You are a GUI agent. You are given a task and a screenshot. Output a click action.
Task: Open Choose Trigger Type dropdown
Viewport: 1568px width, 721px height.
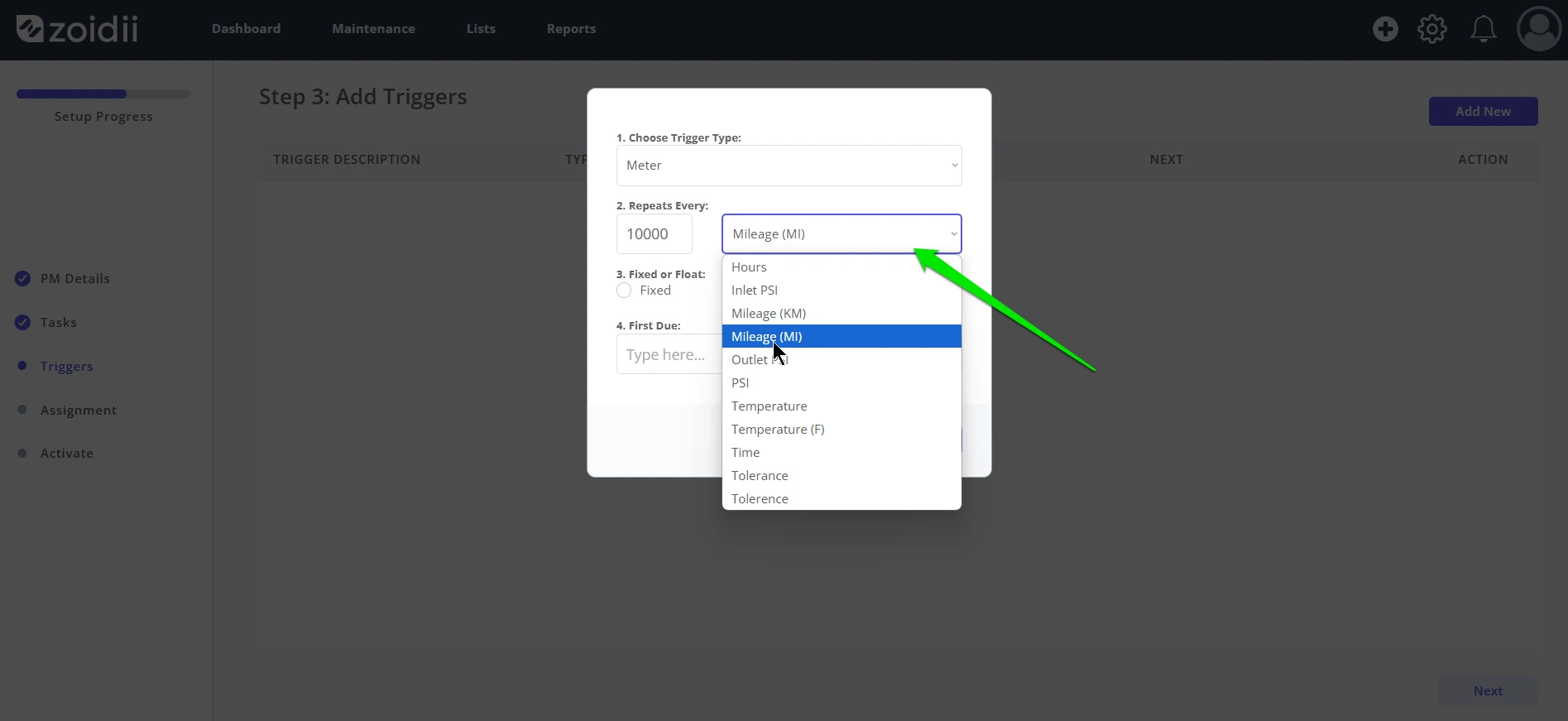pos(789,166)
